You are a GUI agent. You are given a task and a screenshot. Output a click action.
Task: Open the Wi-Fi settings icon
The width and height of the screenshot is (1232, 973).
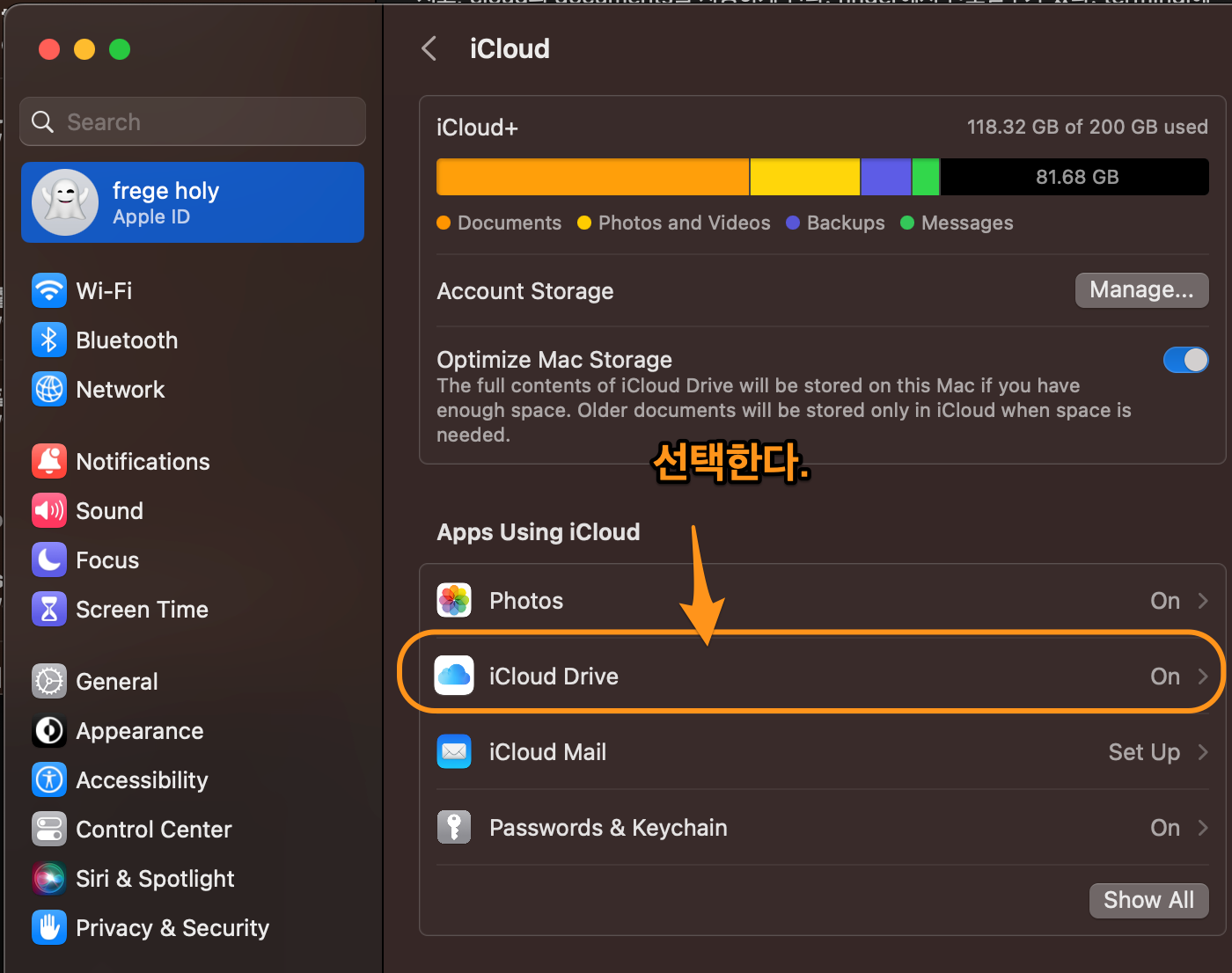pyautogui.click(x=48, y=290)
